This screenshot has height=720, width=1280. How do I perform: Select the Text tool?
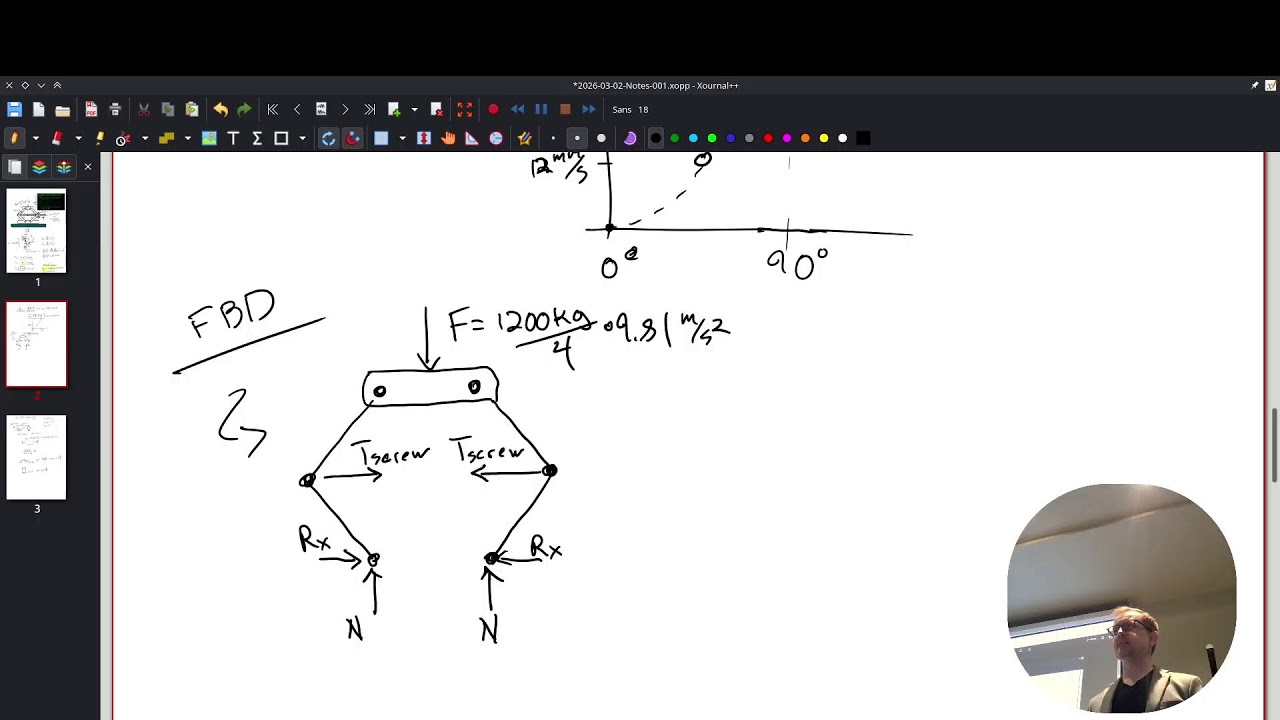pos(233,138)
